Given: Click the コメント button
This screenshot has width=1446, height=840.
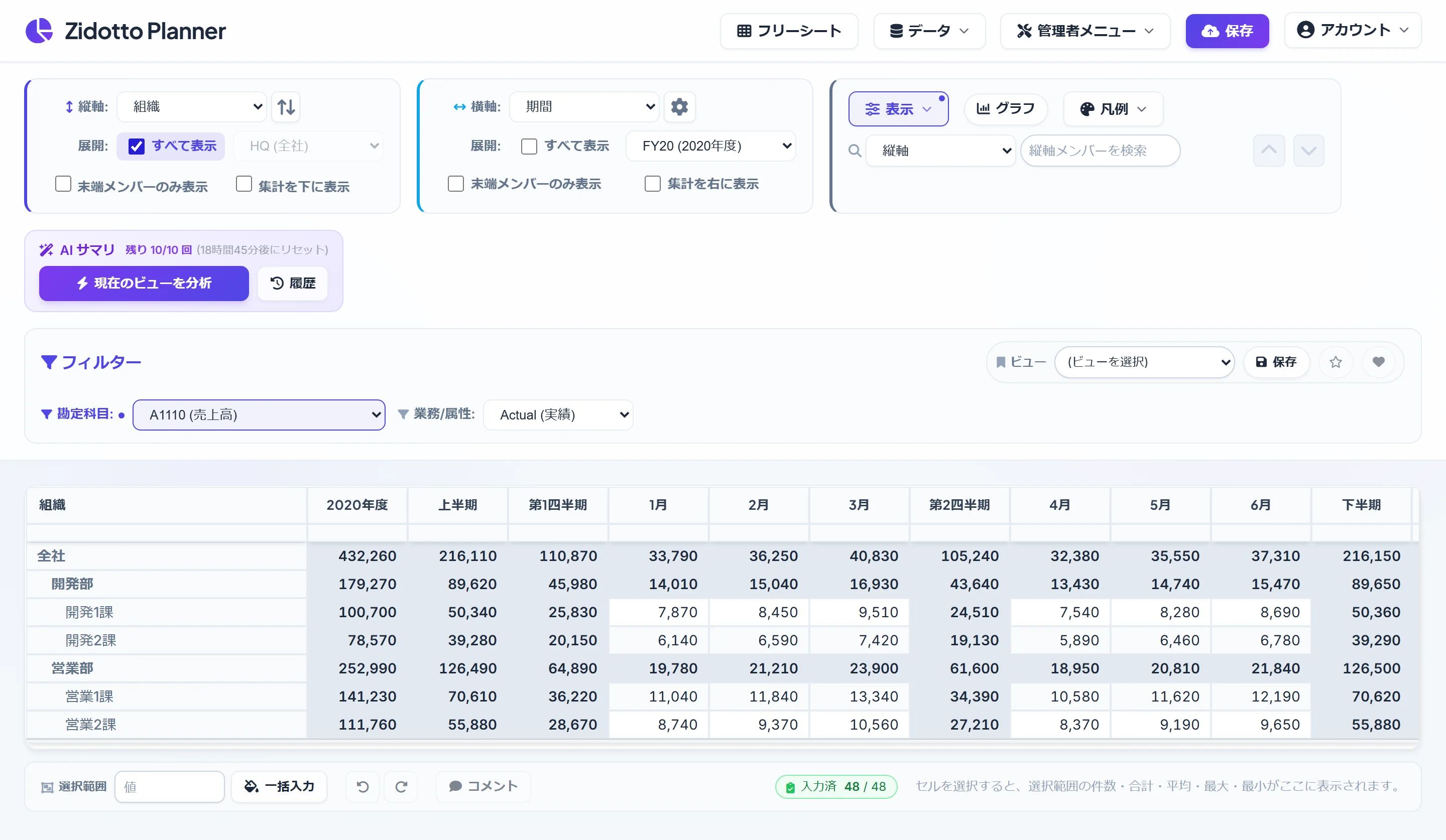Looking at the screenshot, I should point(483,786).
